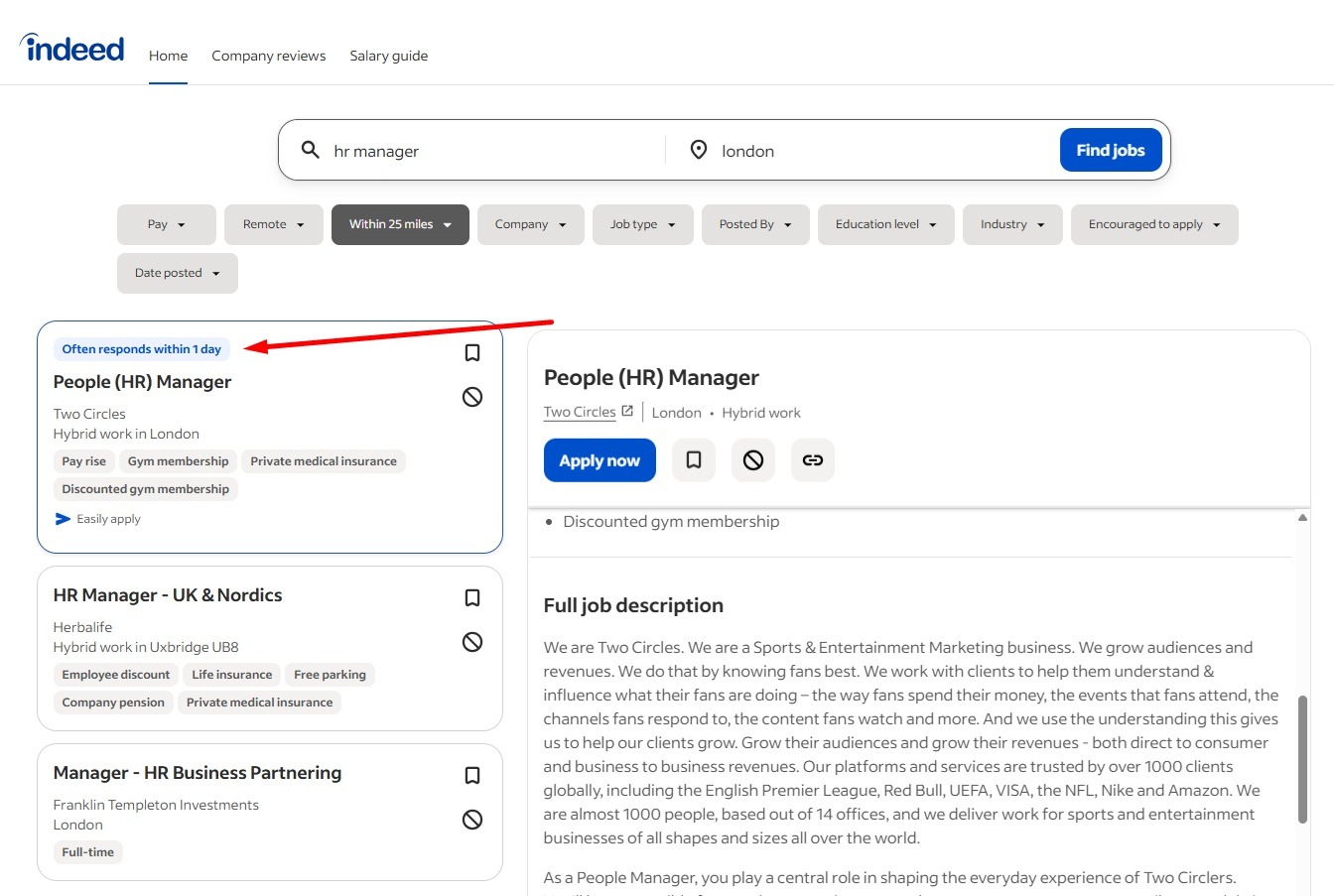Click the Employee discount tag

(116, 675)
